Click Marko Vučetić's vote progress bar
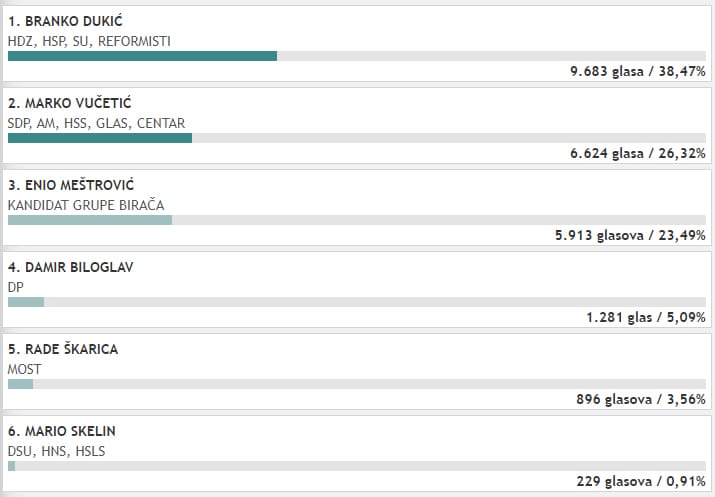715x497 pixels. coord(100,138)
